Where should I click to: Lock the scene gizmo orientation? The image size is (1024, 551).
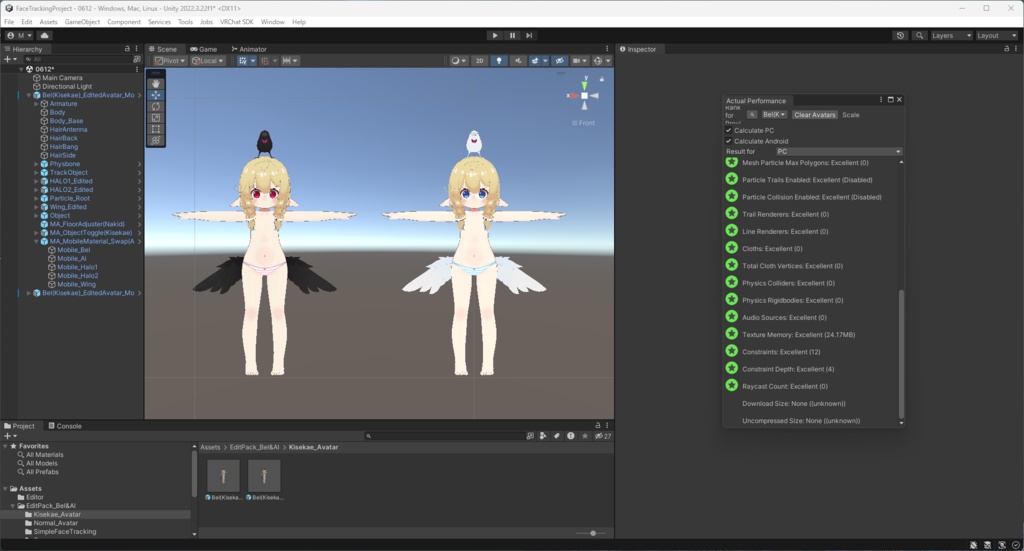click(x=601, y=78)
